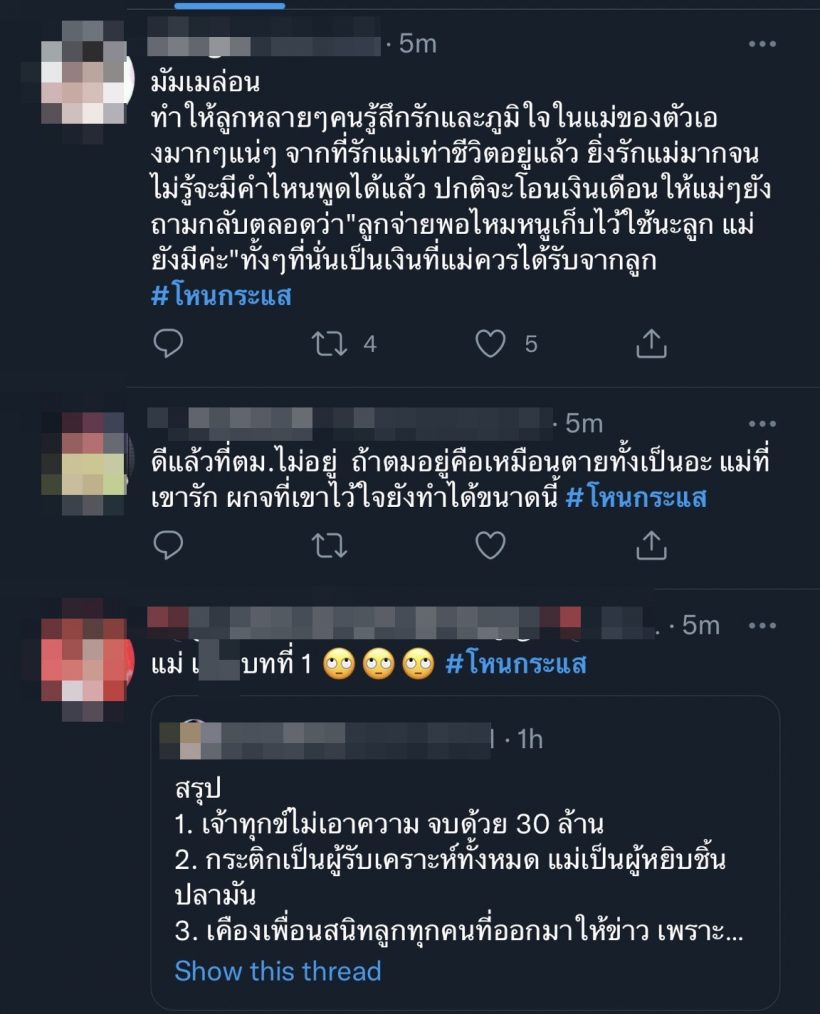Open #โหนกระแส hashtag beside eye-roll emojis
Screen dimensions: 820x1014
click(x=516, y=664)
